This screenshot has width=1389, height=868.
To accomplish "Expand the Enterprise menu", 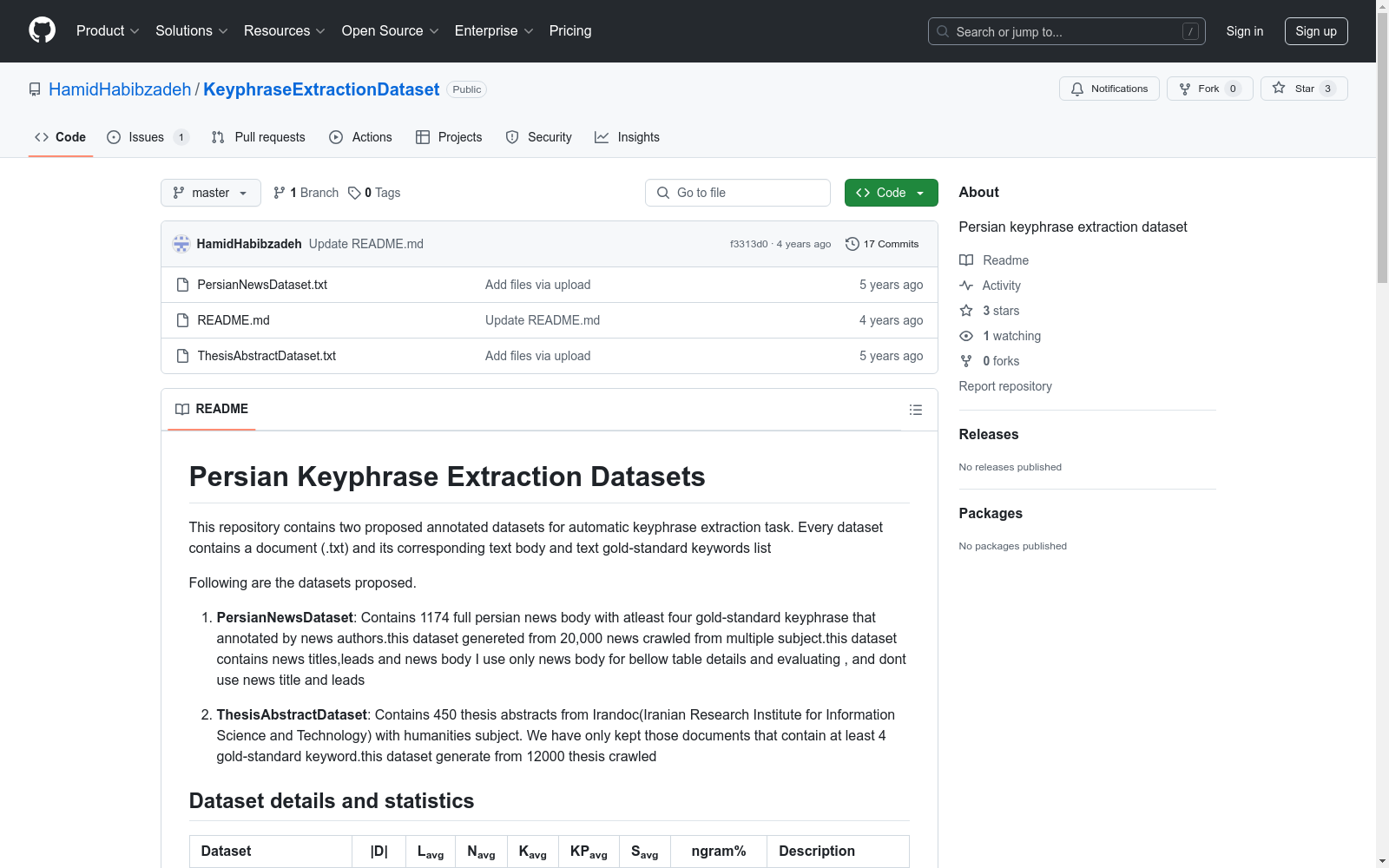I will coord(494,31).
